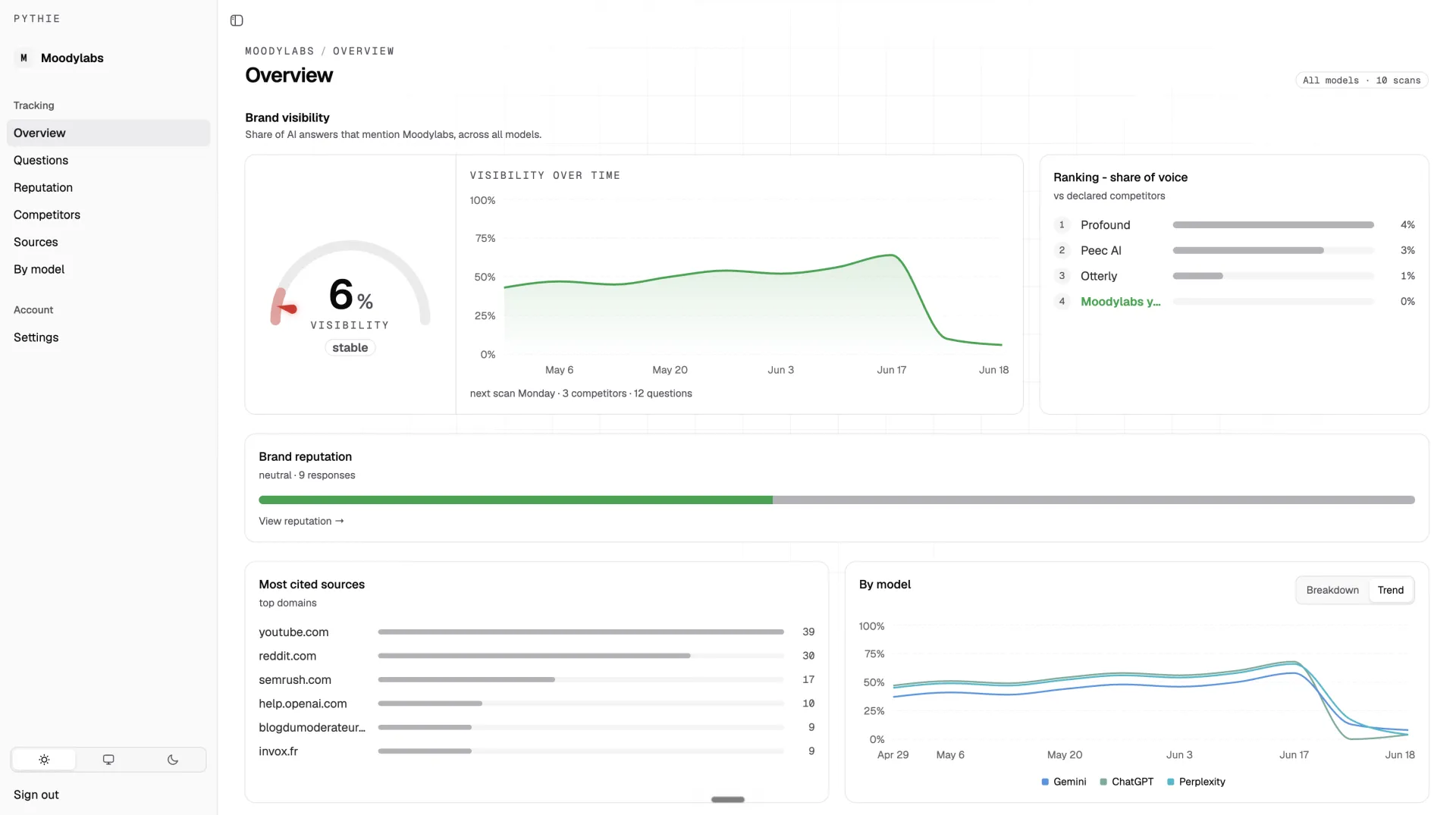Click the ChatGPT legend marker
The image size is (1456, 815).
[x=1103, y=782]
